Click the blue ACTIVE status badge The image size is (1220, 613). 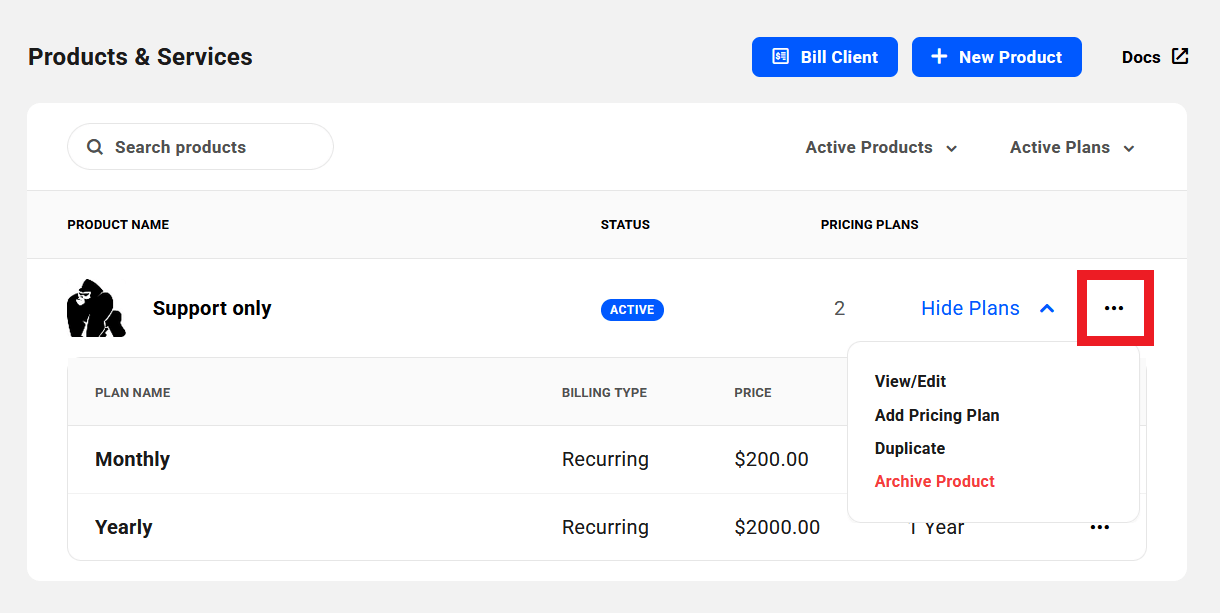tap(632, 310)
